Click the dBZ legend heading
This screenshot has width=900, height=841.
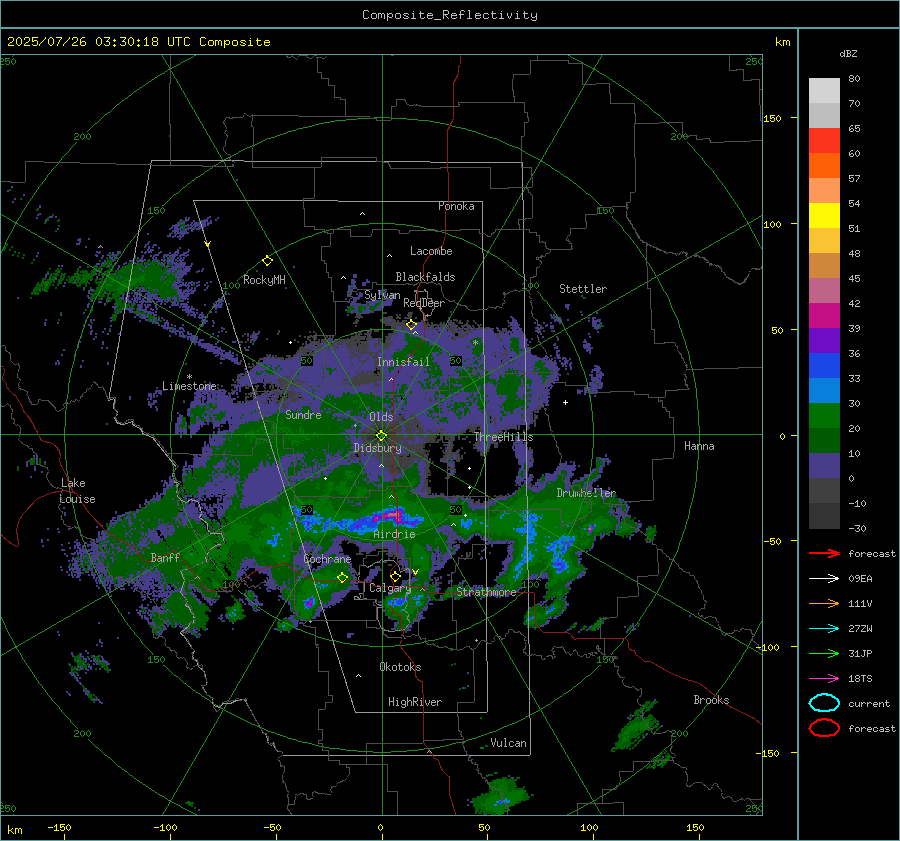(x=848, y=53)
